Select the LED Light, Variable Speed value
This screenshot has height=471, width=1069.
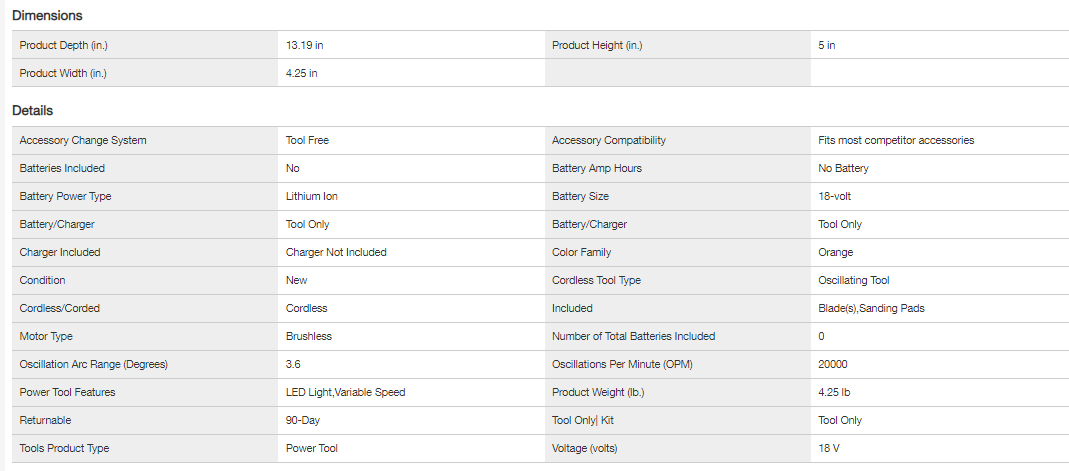345,392
